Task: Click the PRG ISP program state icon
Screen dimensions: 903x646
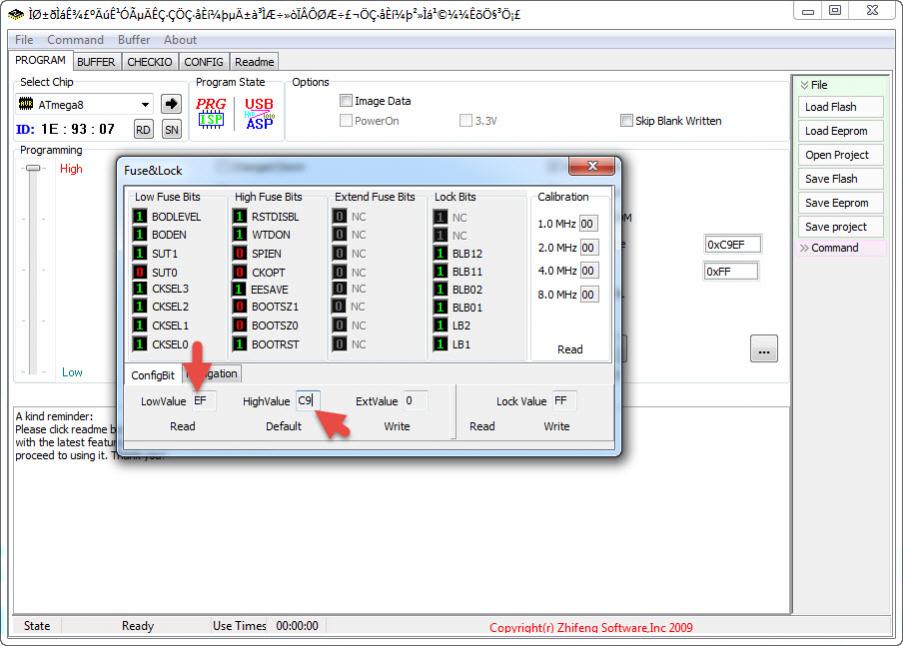Action: click(x=211, y=113)
